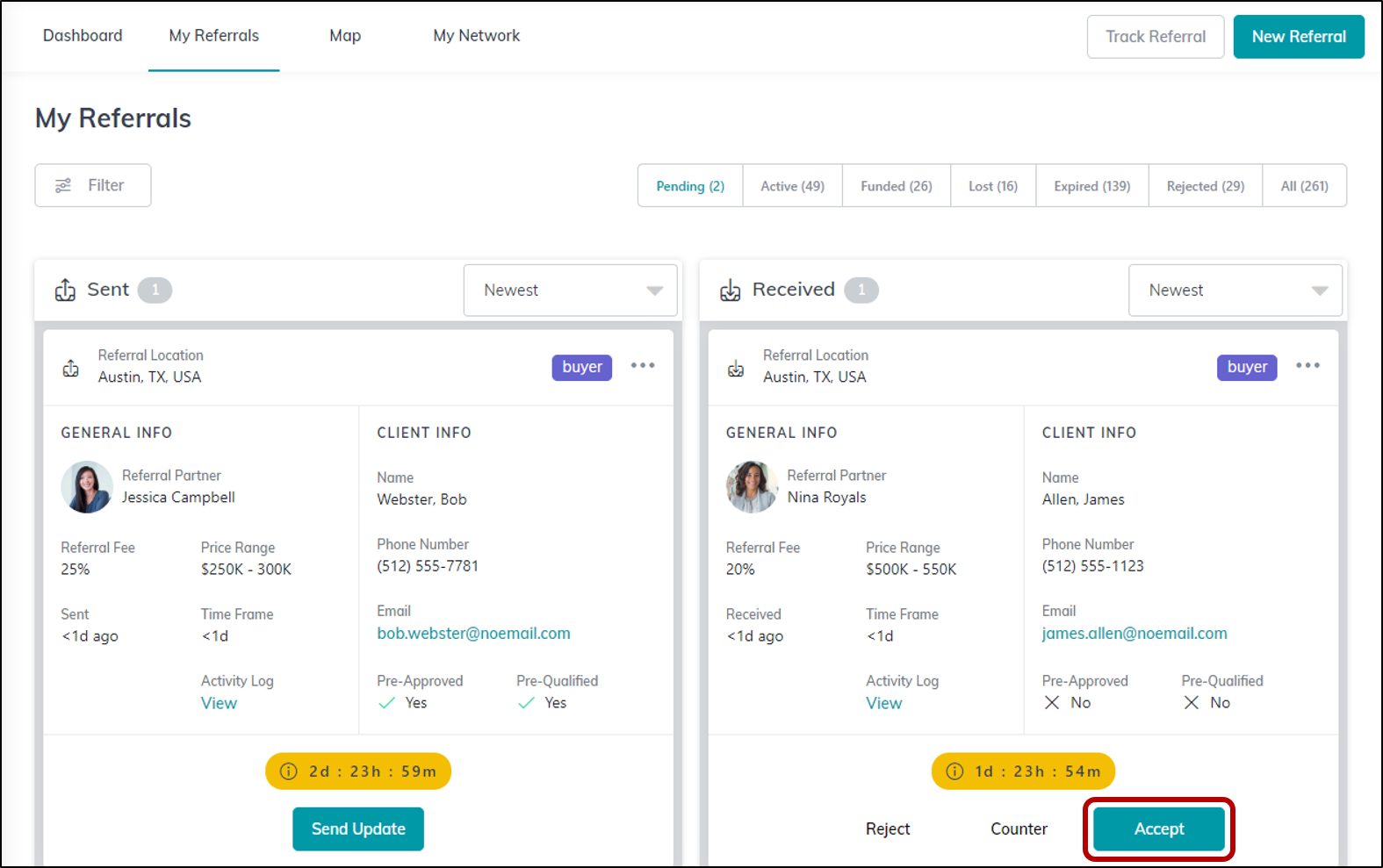This screenshot has height=868, width=1383.
Task: Switch to the My Network tab
Action: coord(477,36)
